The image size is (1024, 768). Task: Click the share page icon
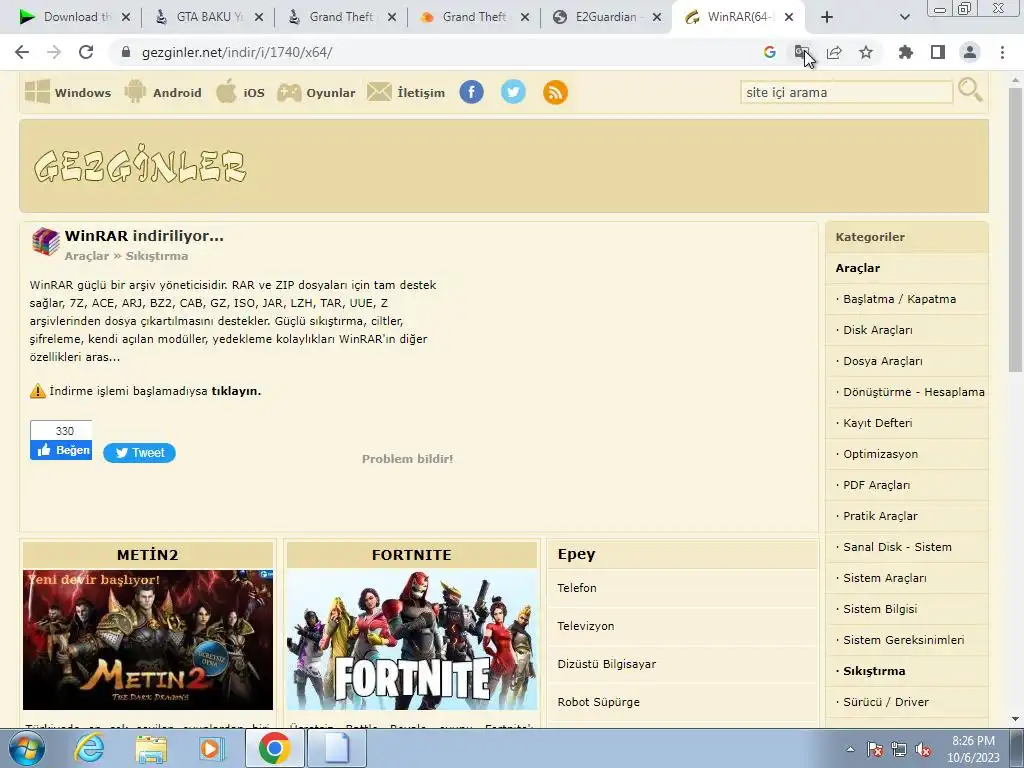(x=834, y=52)
